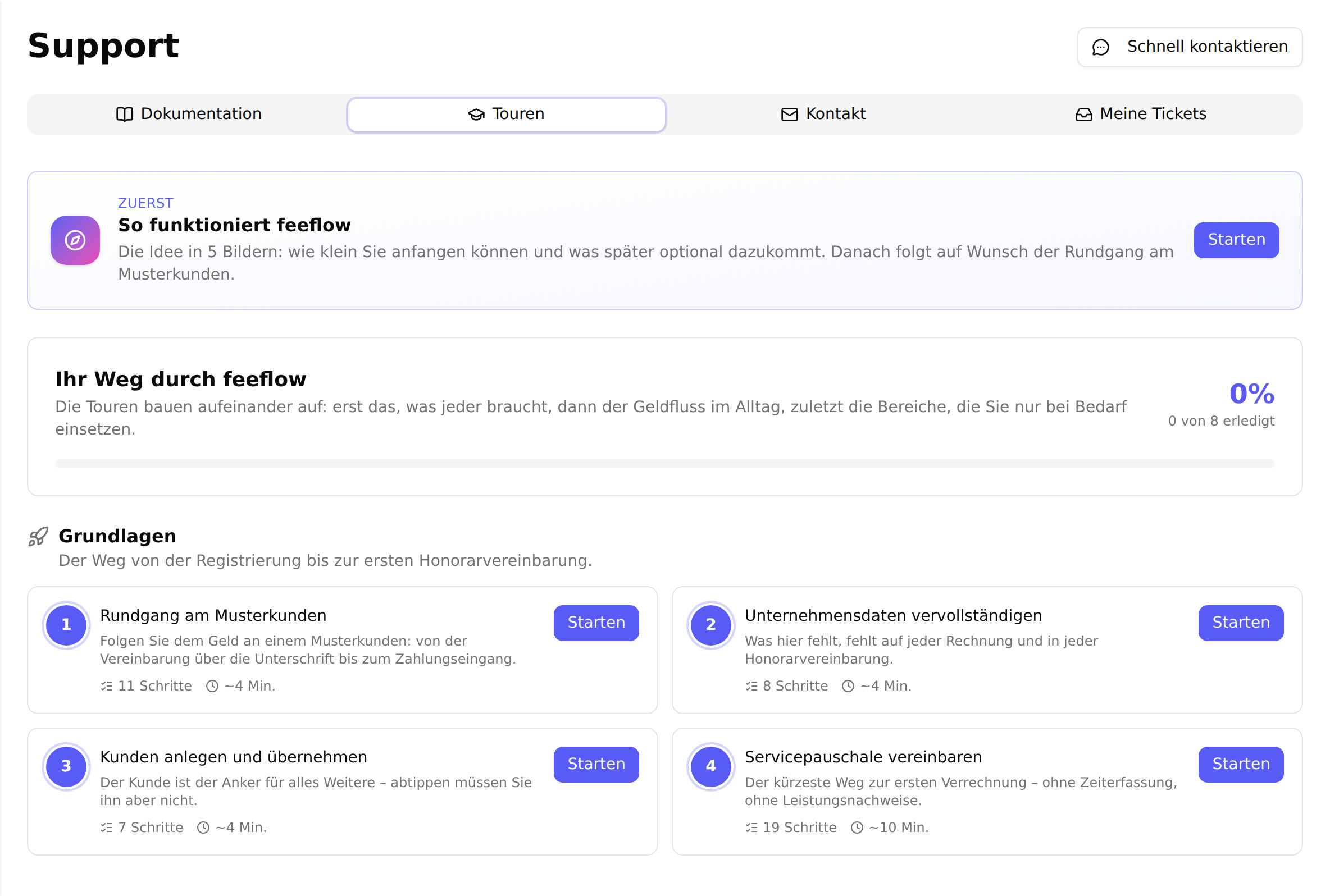Start the Unternehmensdaten vervollständigen tour
1330x896 pixels.
point(1240,623)
